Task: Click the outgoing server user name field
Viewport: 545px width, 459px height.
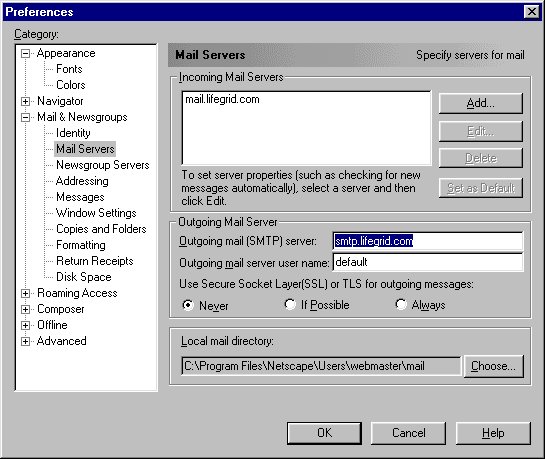Action: tap(428, 262)
